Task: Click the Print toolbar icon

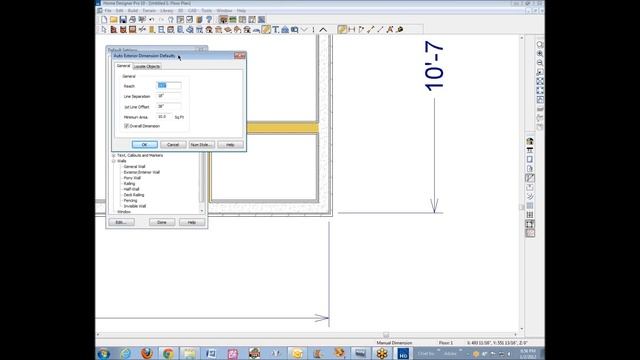Action: point(132,20)
